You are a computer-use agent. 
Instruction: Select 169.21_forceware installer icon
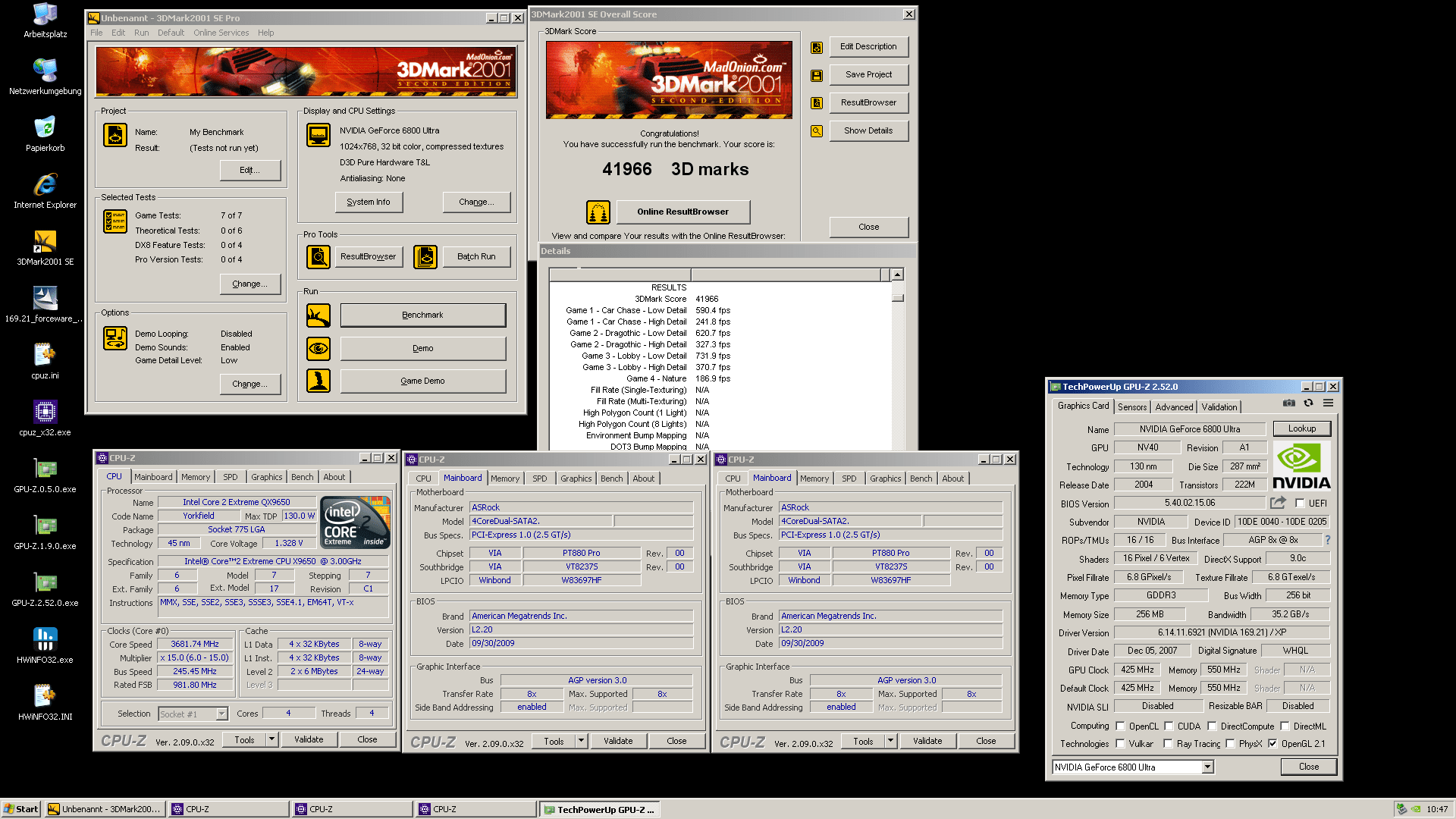45,305
